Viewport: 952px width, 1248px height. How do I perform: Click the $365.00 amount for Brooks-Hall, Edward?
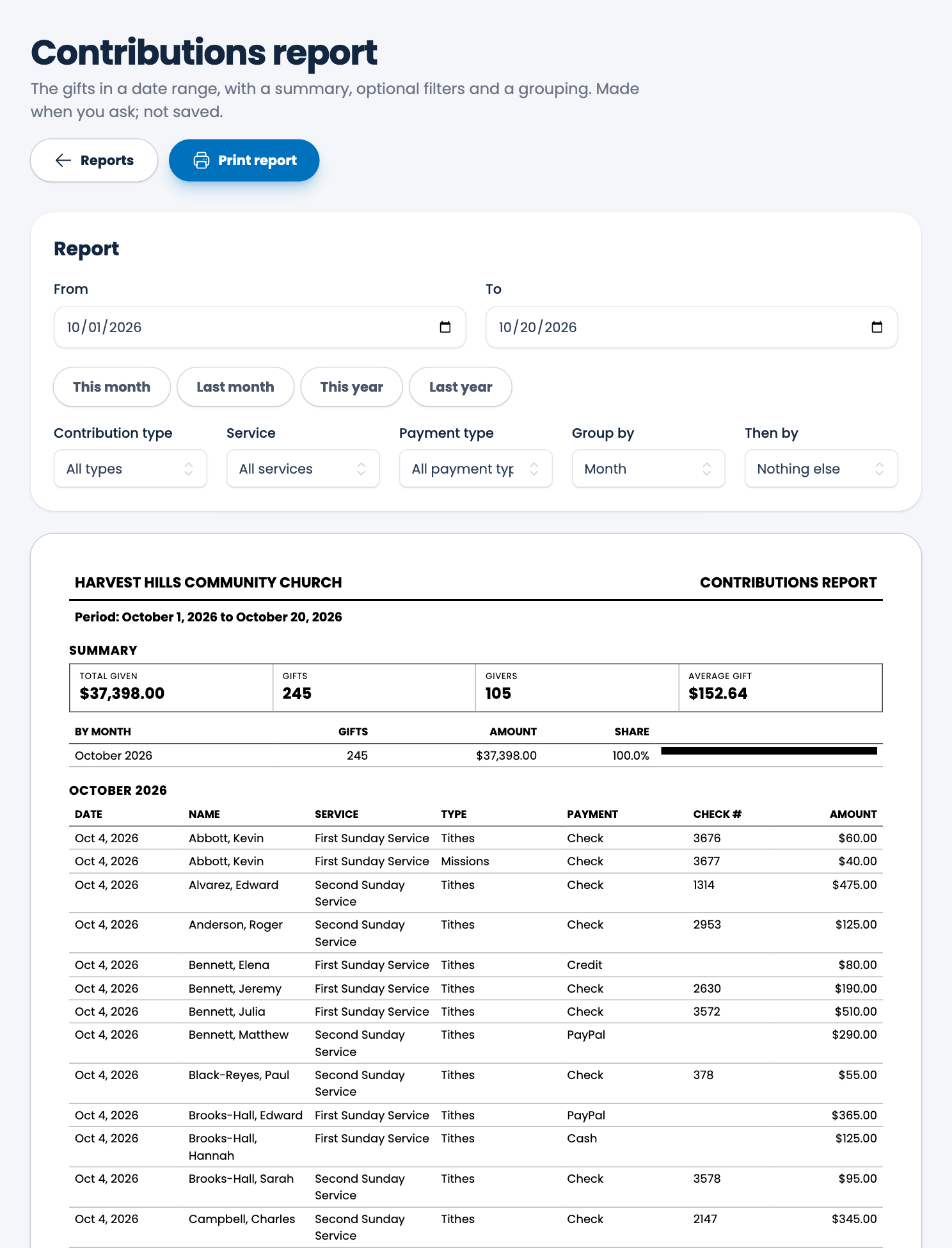click(x=854, y=1115)
